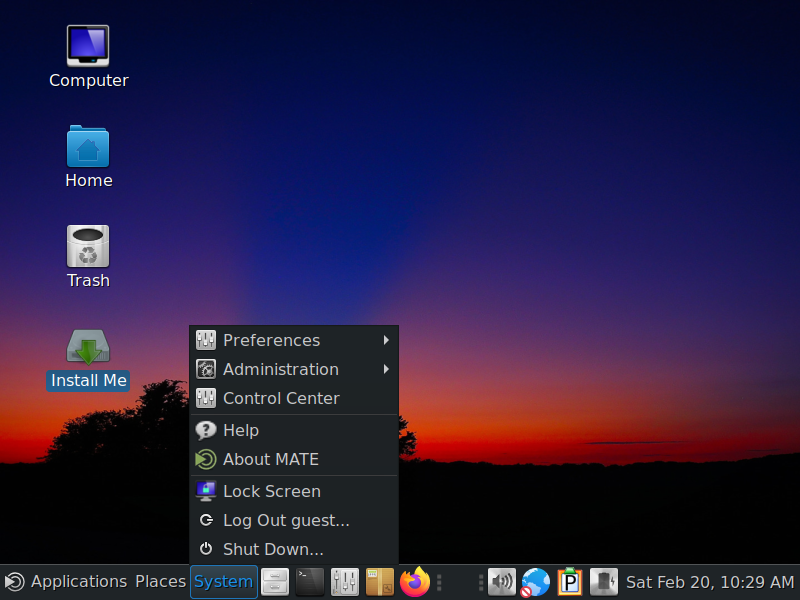The image size is (800, 600).
Task: Click the mixer-sliders launcher in the bottom panel
Action: 344,582
